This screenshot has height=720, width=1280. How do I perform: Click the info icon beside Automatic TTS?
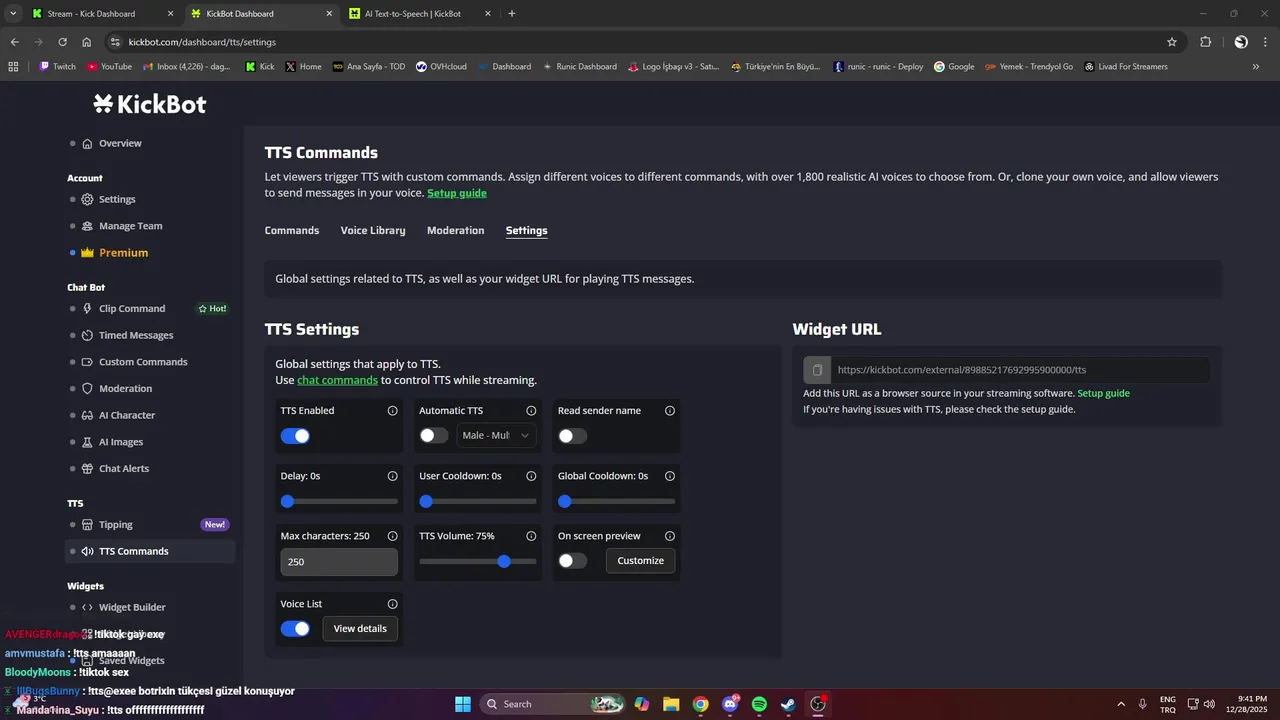(x=531, y=411)
